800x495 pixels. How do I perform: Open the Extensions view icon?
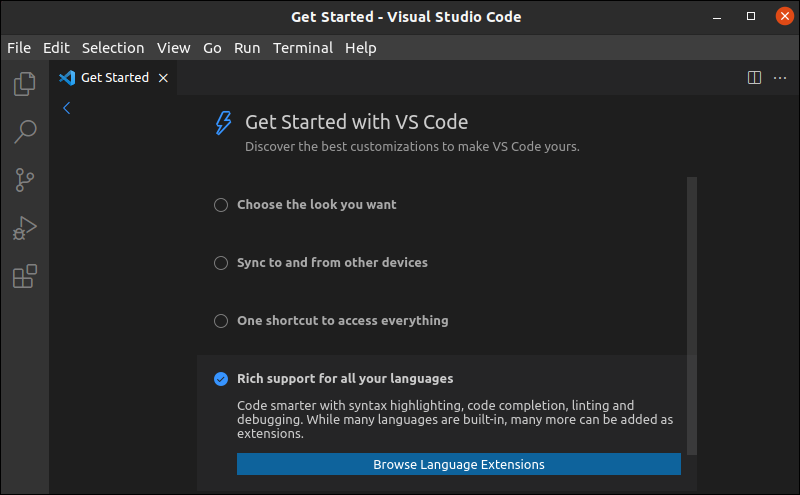point(24,276)
